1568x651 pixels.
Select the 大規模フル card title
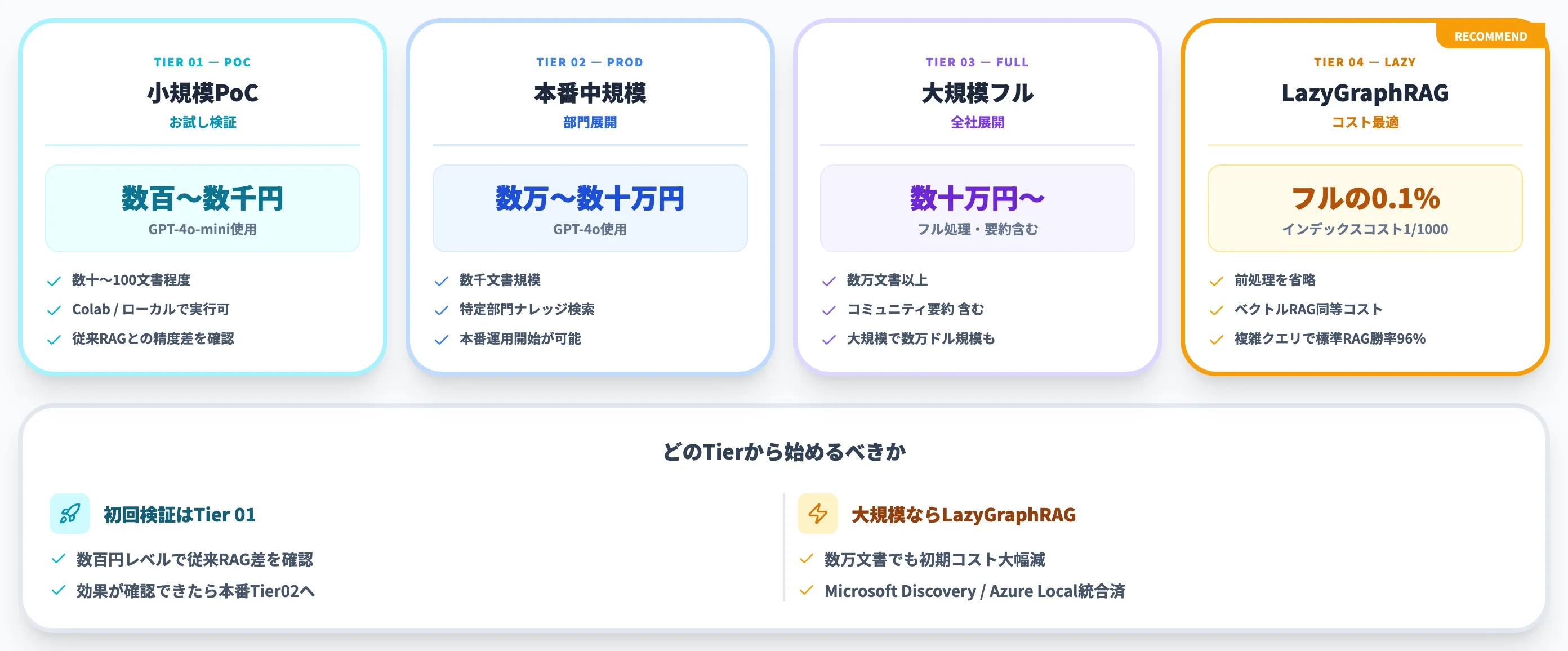978,93
